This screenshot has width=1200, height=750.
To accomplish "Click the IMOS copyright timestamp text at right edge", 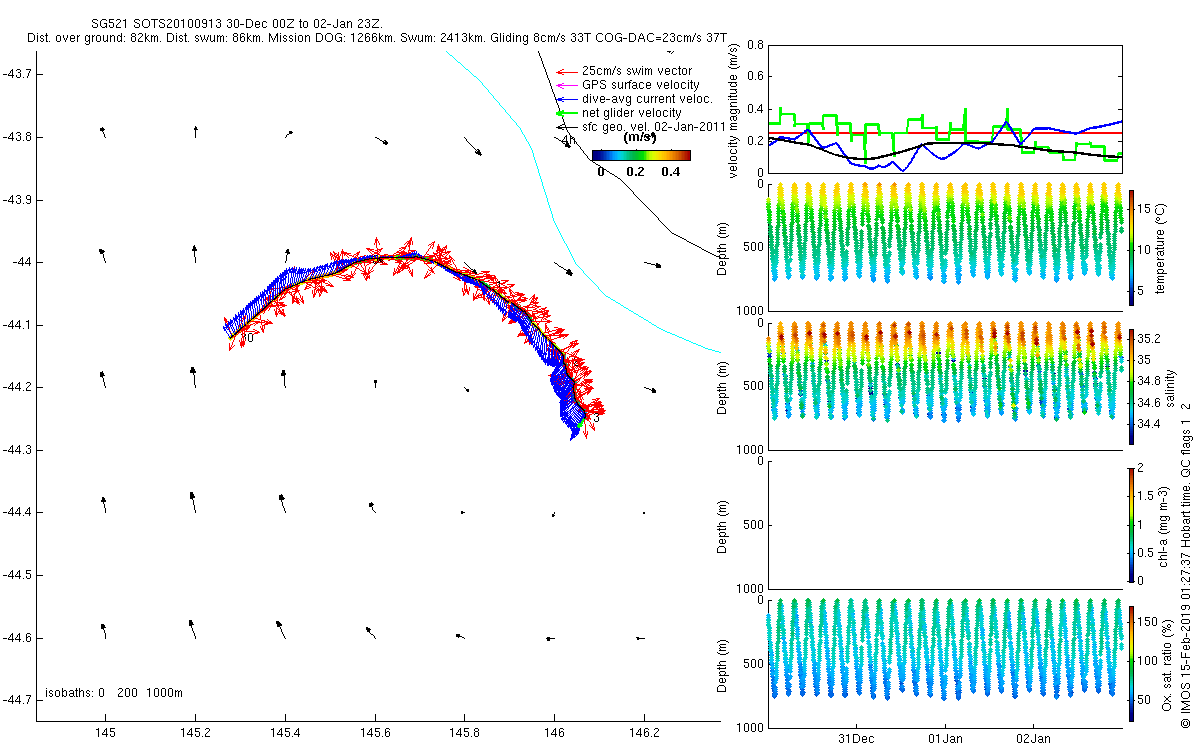I will 1185,565.
